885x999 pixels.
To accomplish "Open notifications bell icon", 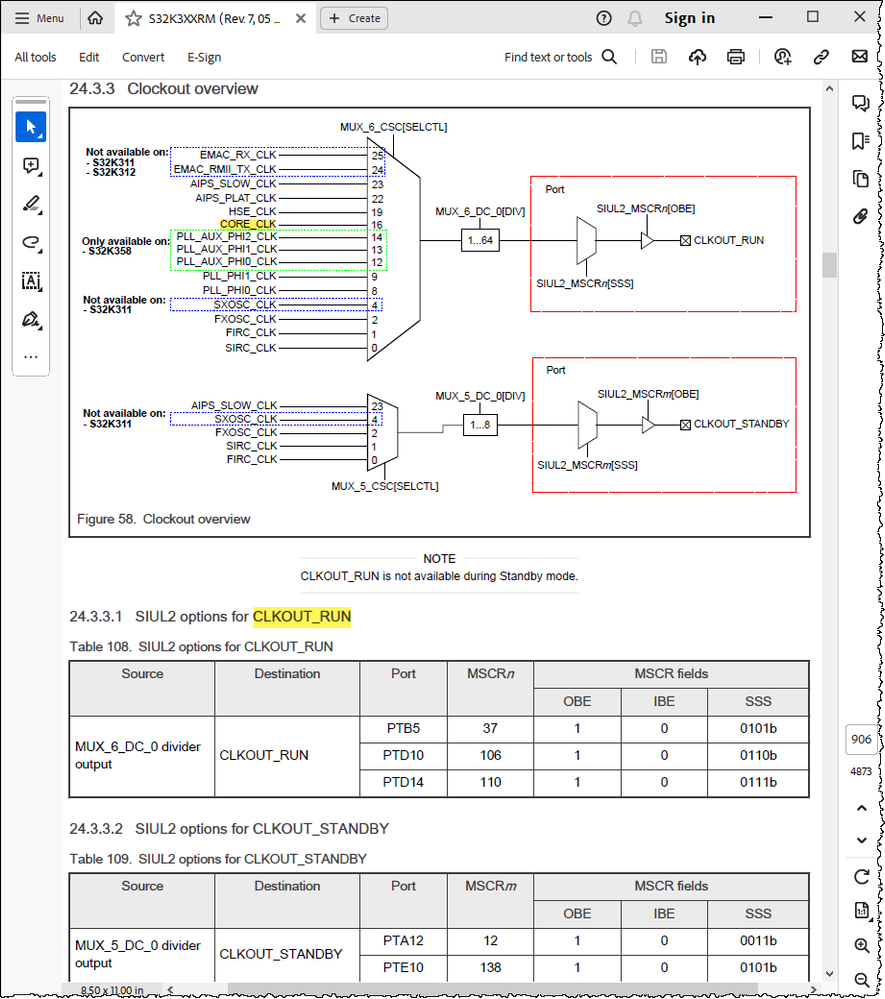I will (x=635, y=18).
